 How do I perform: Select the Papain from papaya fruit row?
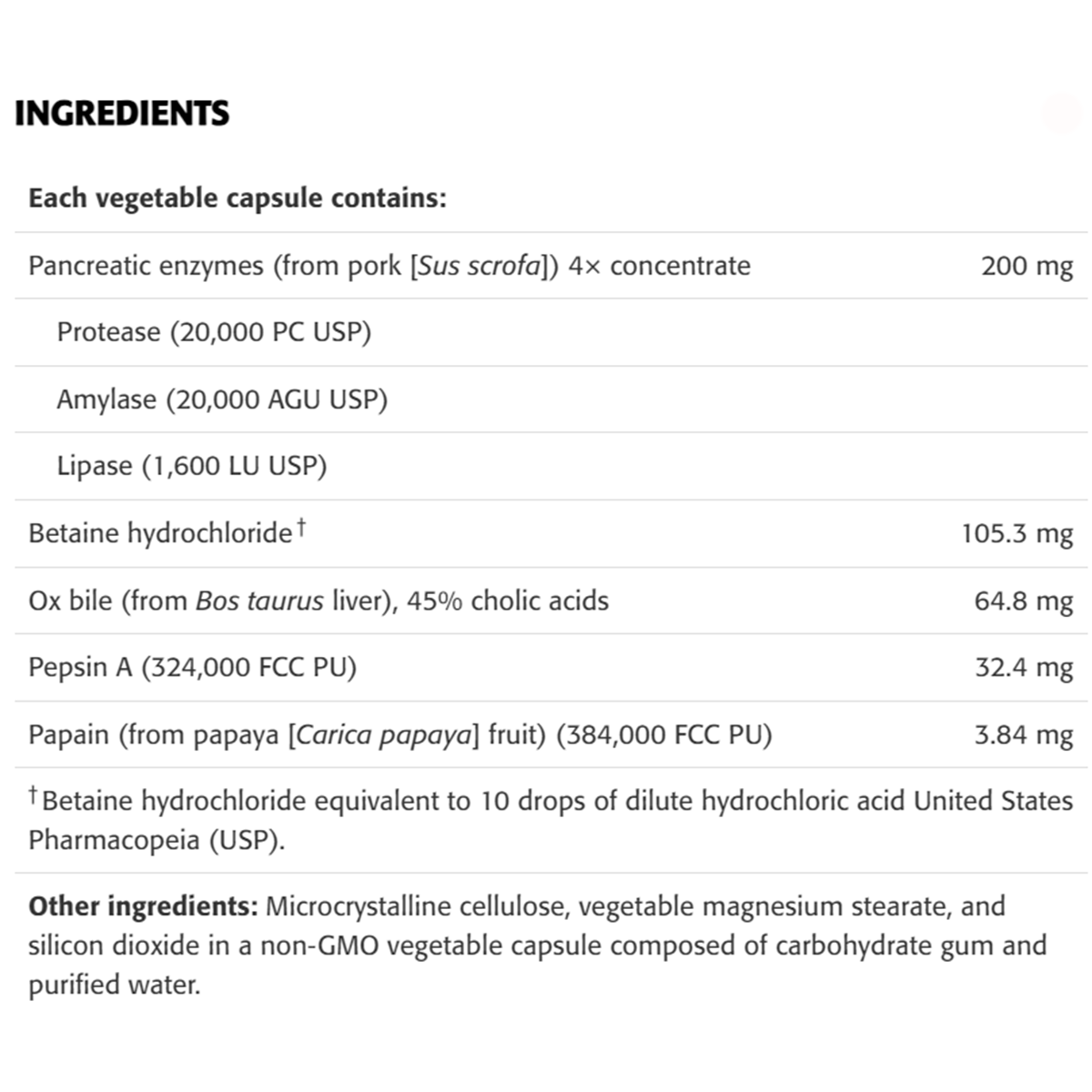[399, 734]
